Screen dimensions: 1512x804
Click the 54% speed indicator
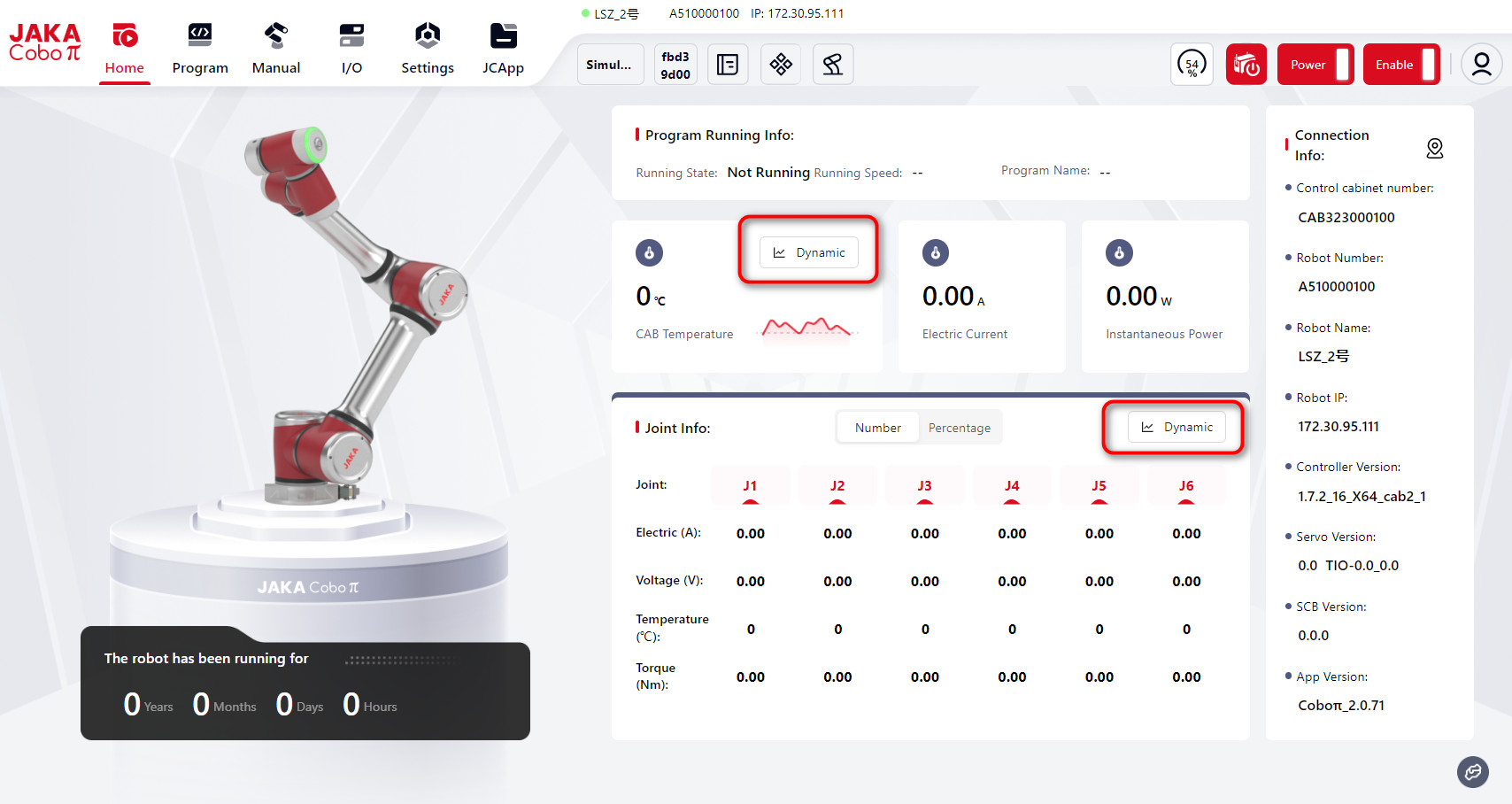[x=1192, y=65]
